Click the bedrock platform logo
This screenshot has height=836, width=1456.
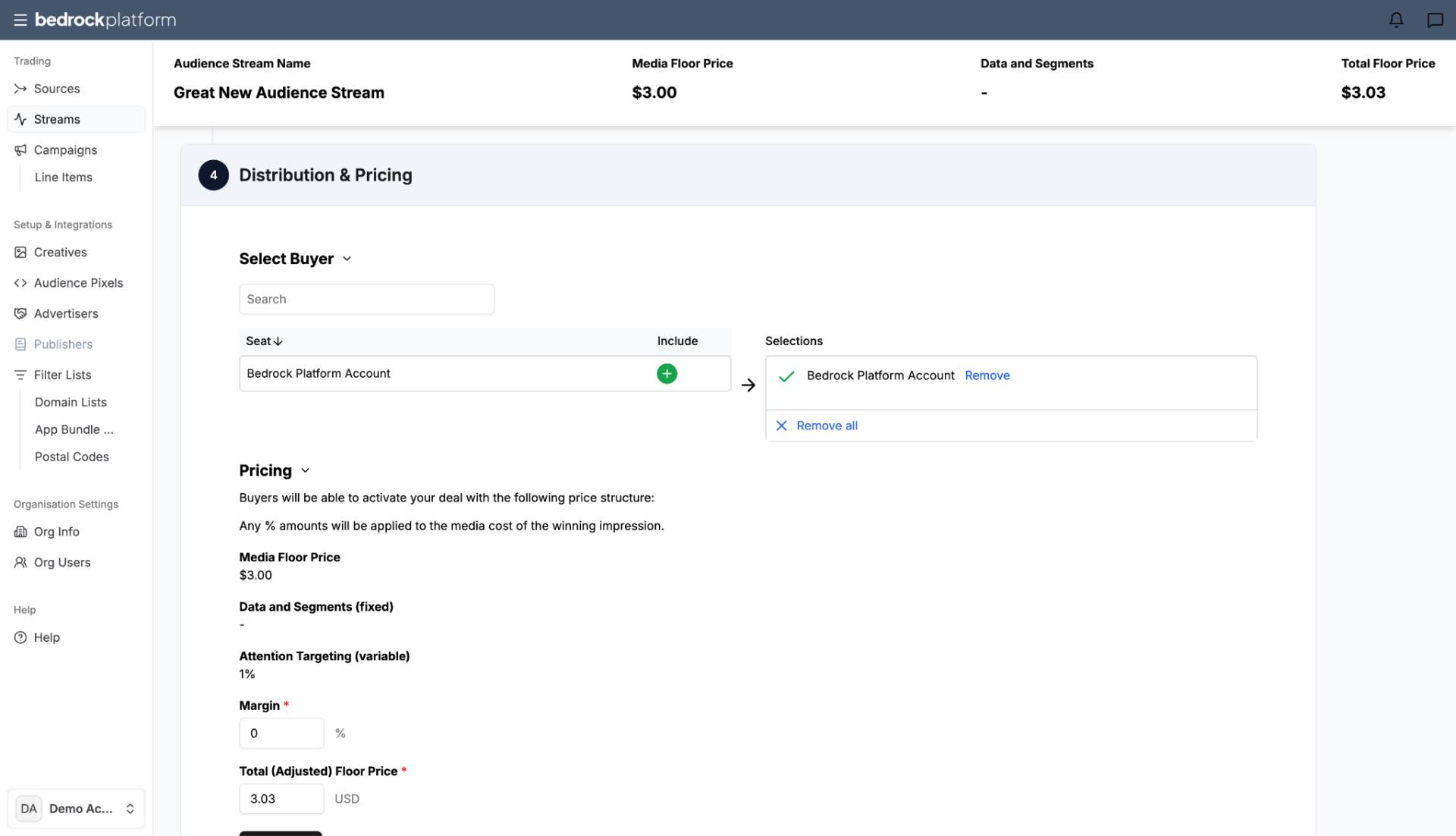point(105,20)
